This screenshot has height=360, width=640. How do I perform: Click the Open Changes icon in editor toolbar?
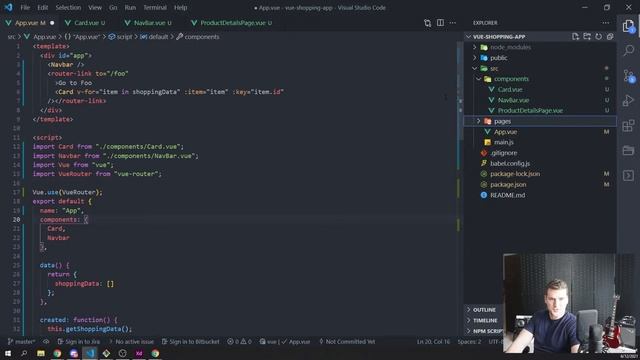click(427, 23)
